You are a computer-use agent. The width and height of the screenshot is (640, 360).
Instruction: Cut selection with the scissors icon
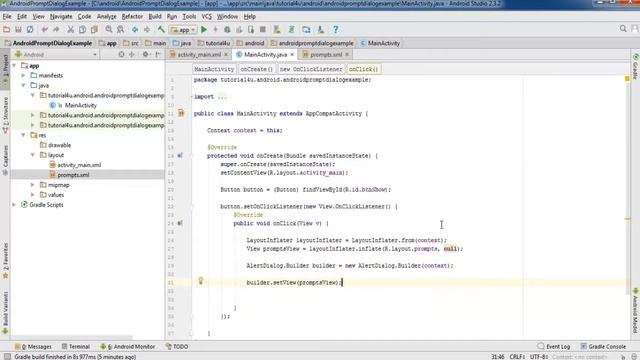71,29
